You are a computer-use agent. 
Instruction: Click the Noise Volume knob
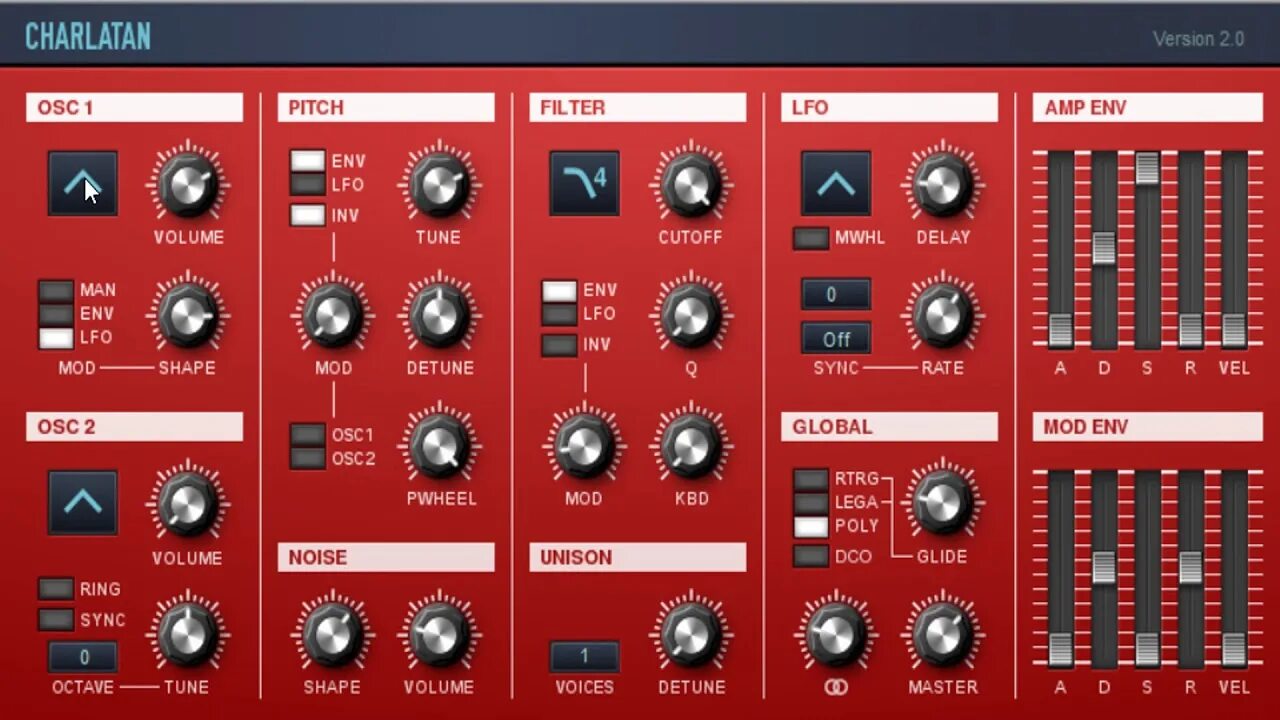point(440,634)
